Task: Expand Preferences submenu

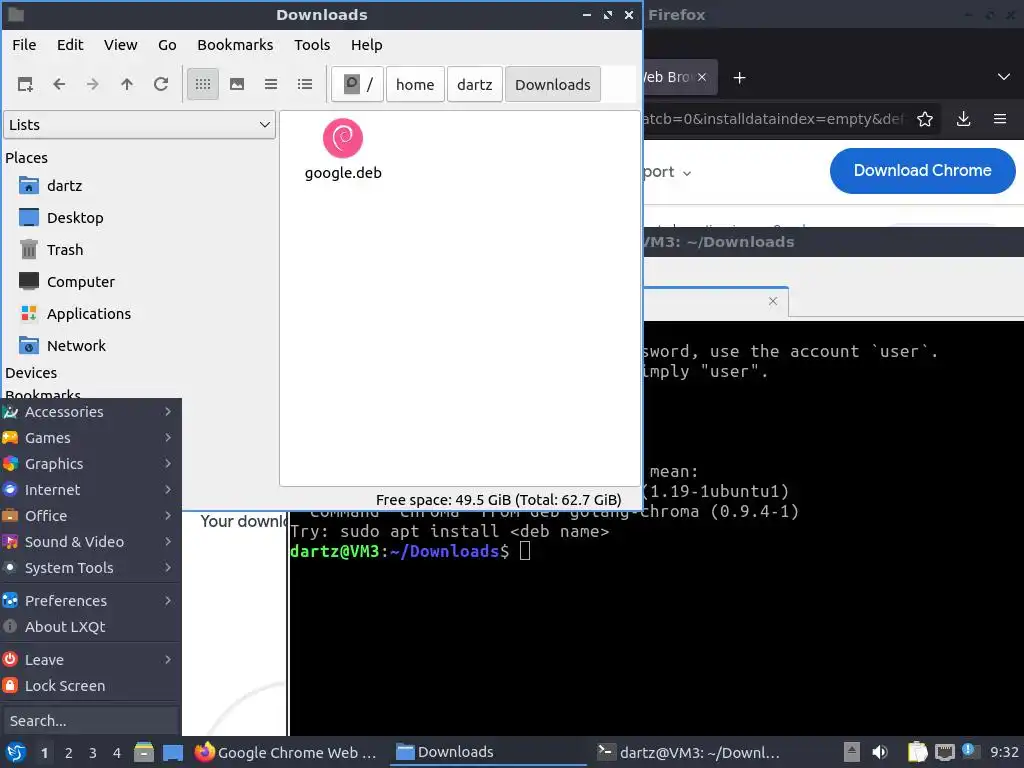Action: (x=90, y=601)
